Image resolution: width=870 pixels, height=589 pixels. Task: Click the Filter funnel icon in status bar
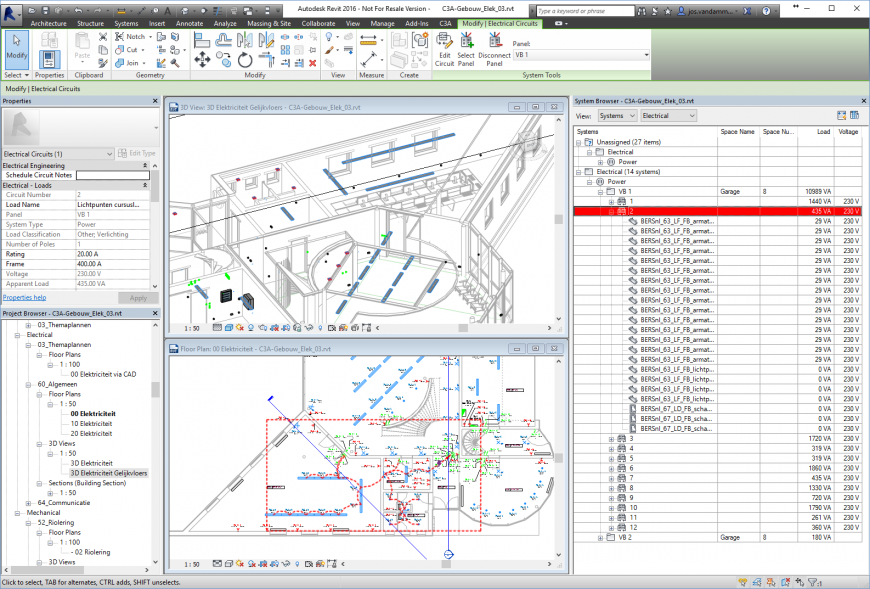click(x=813, y=582)
